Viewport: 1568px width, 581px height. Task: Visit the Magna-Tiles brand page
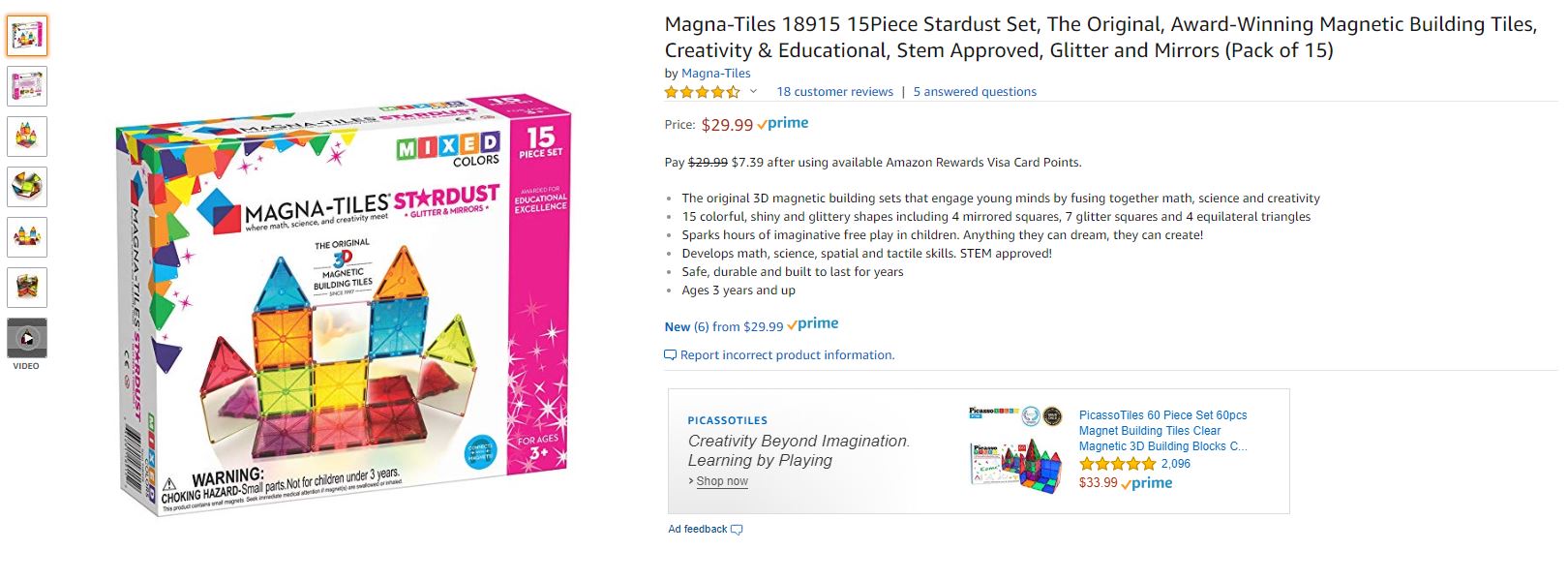point(715,73)
